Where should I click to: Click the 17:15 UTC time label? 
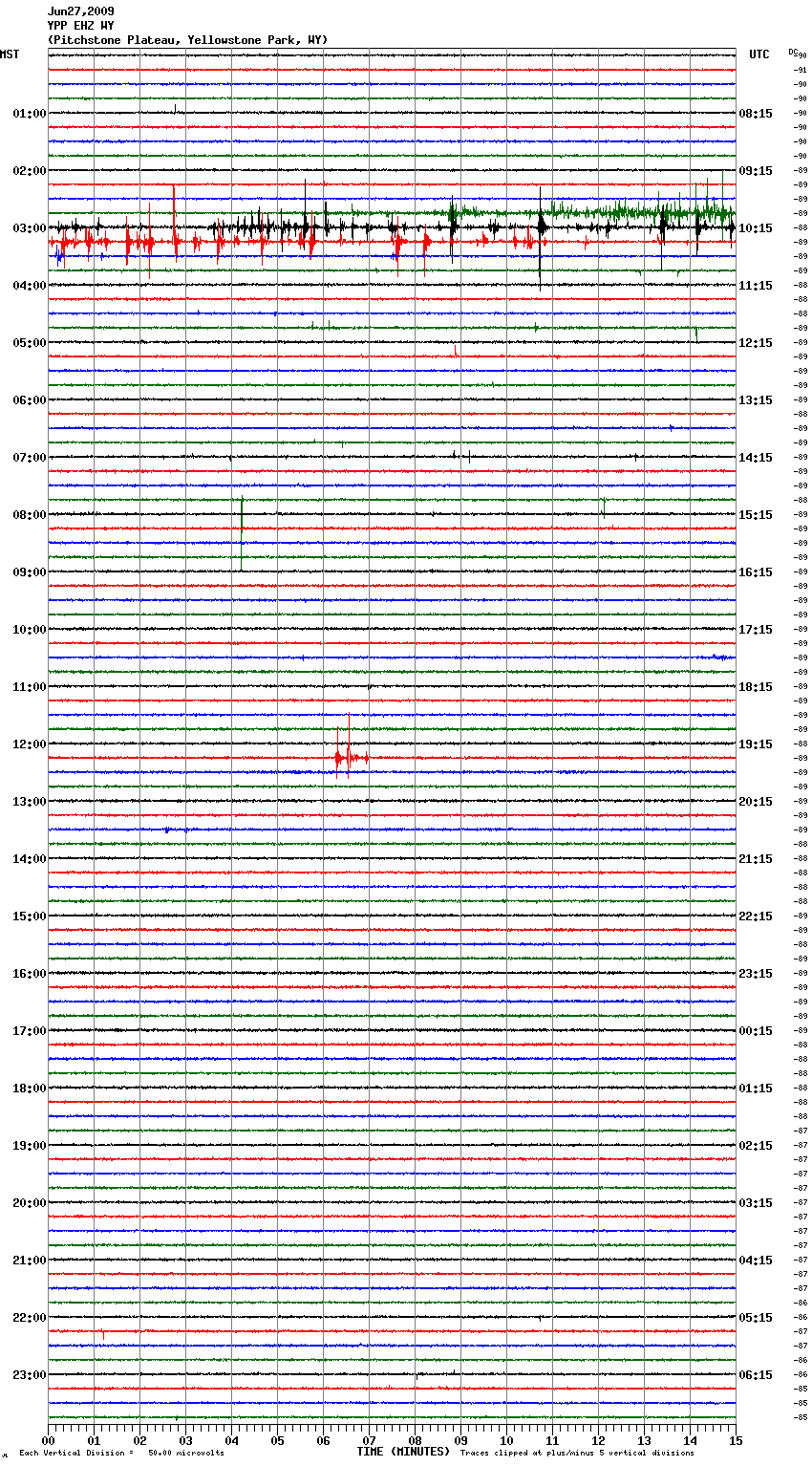756,630
